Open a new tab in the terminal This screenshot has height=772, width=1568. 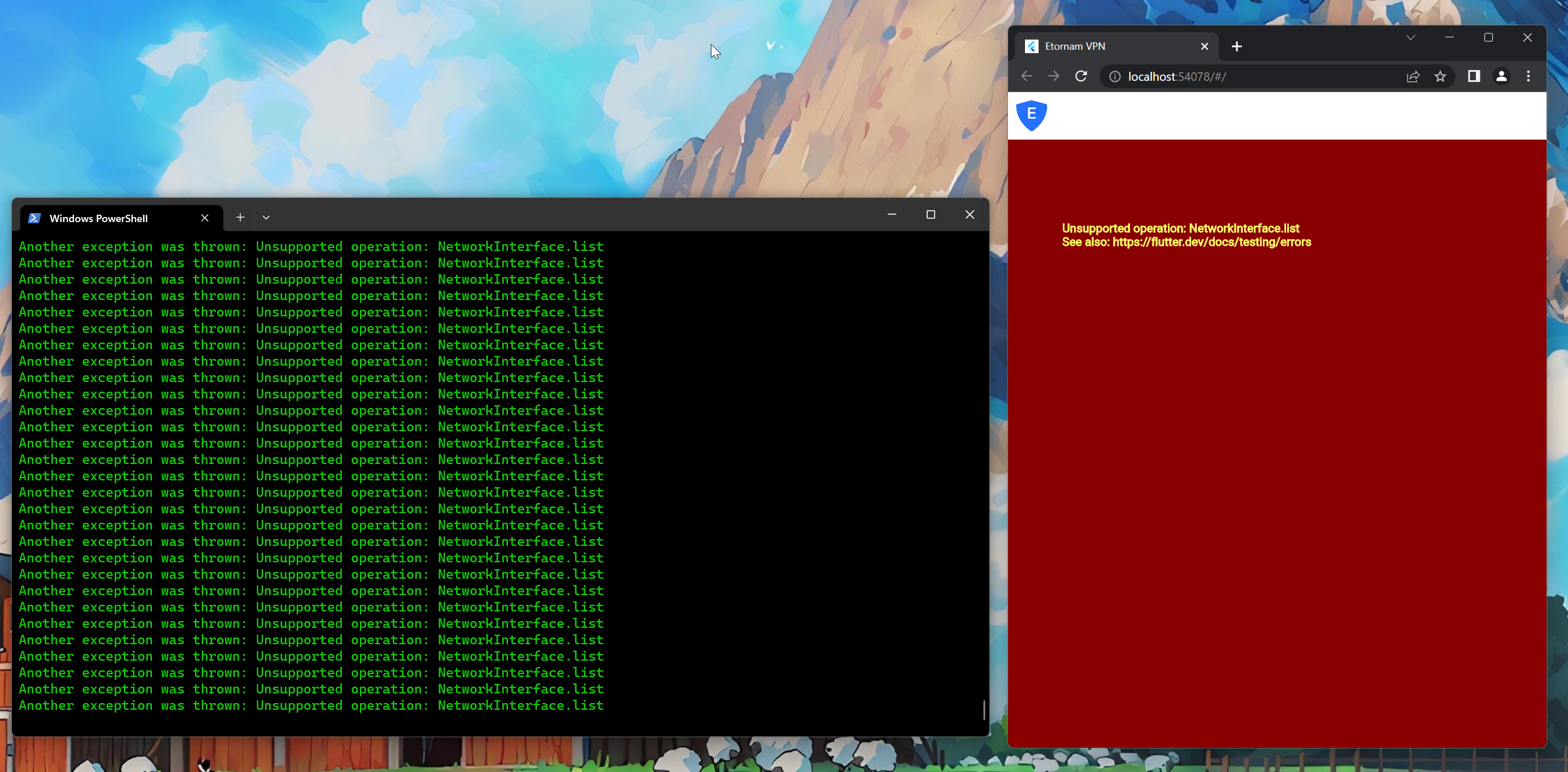tap(239, 218)
